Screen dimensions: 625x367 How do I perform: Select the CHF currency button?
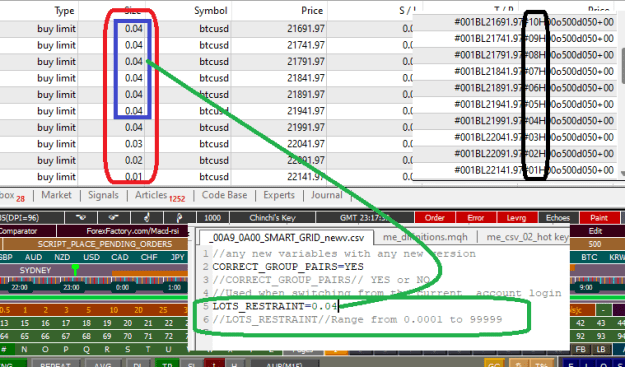(x=149, y=257)
